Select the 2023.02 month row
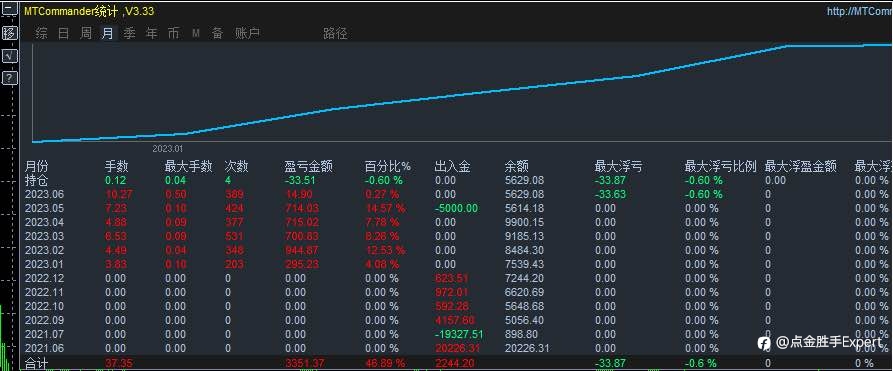893x371 pixels. 44,250
